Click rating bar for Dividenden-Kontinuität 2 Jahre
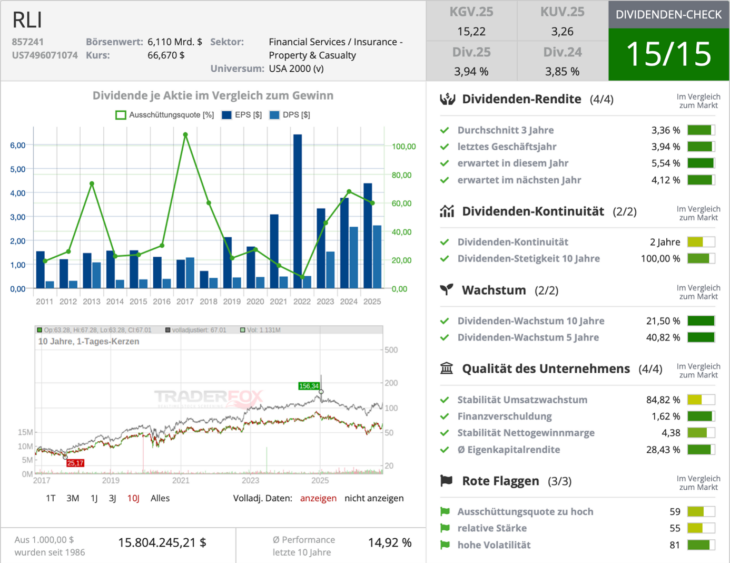 (x=701, y=242)
